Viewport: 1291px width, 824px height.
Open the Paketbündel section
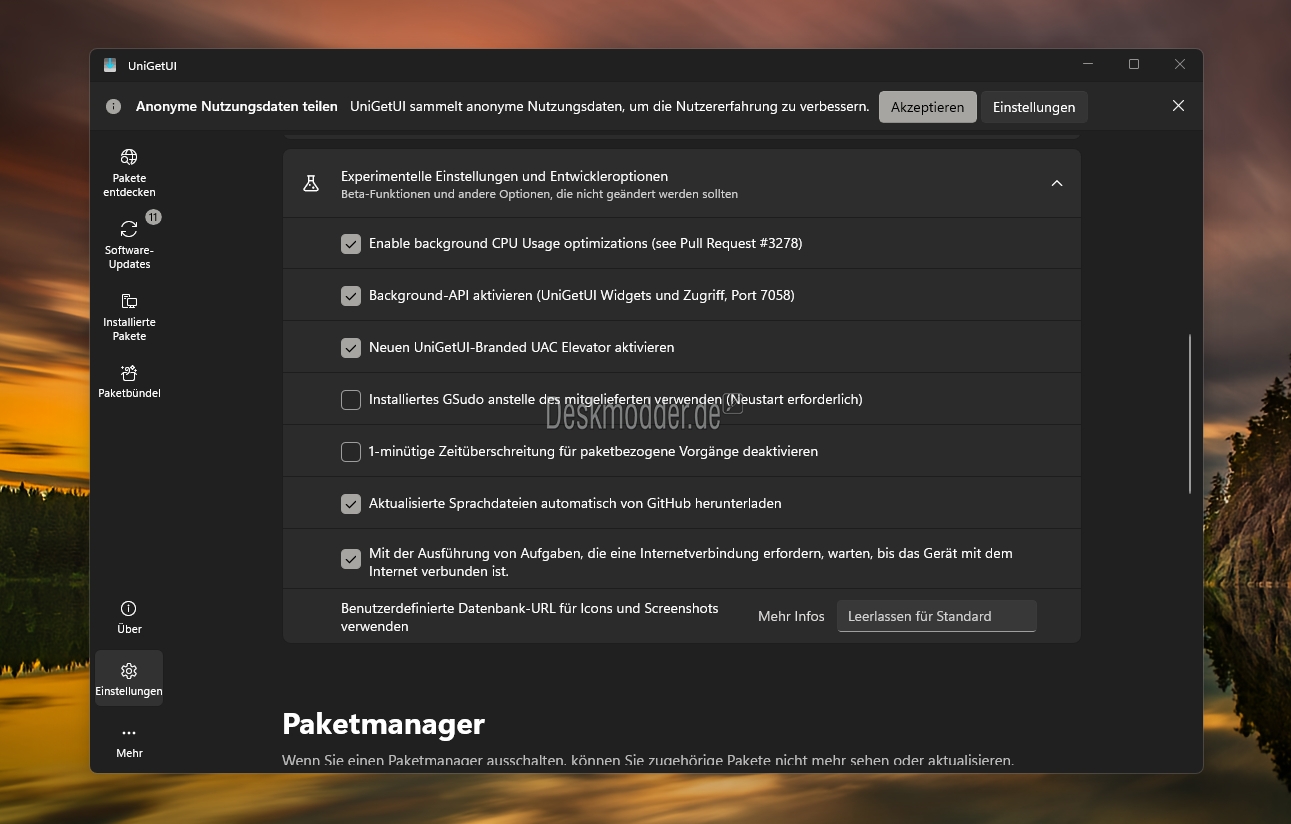[x=129, y=381]
